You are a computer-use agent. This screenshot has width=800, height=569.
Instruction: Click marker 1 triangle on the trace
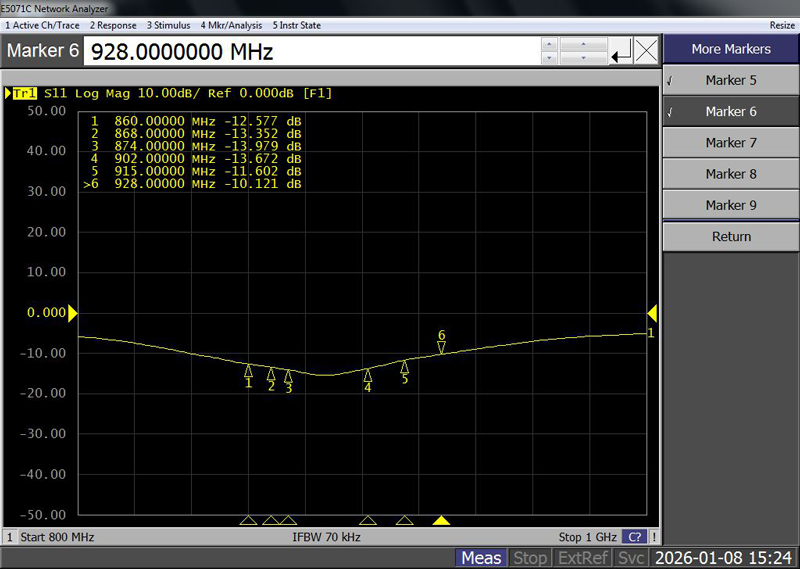tap(249, 371)
